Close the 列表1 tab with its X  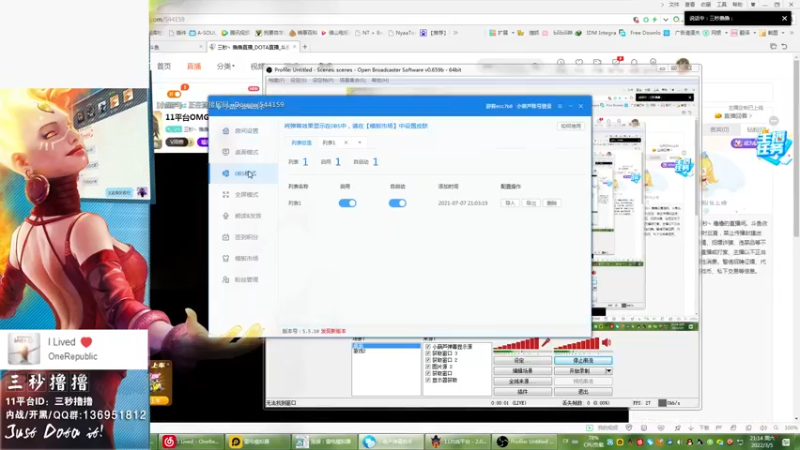pyautogui.click(x=346, y=143)
